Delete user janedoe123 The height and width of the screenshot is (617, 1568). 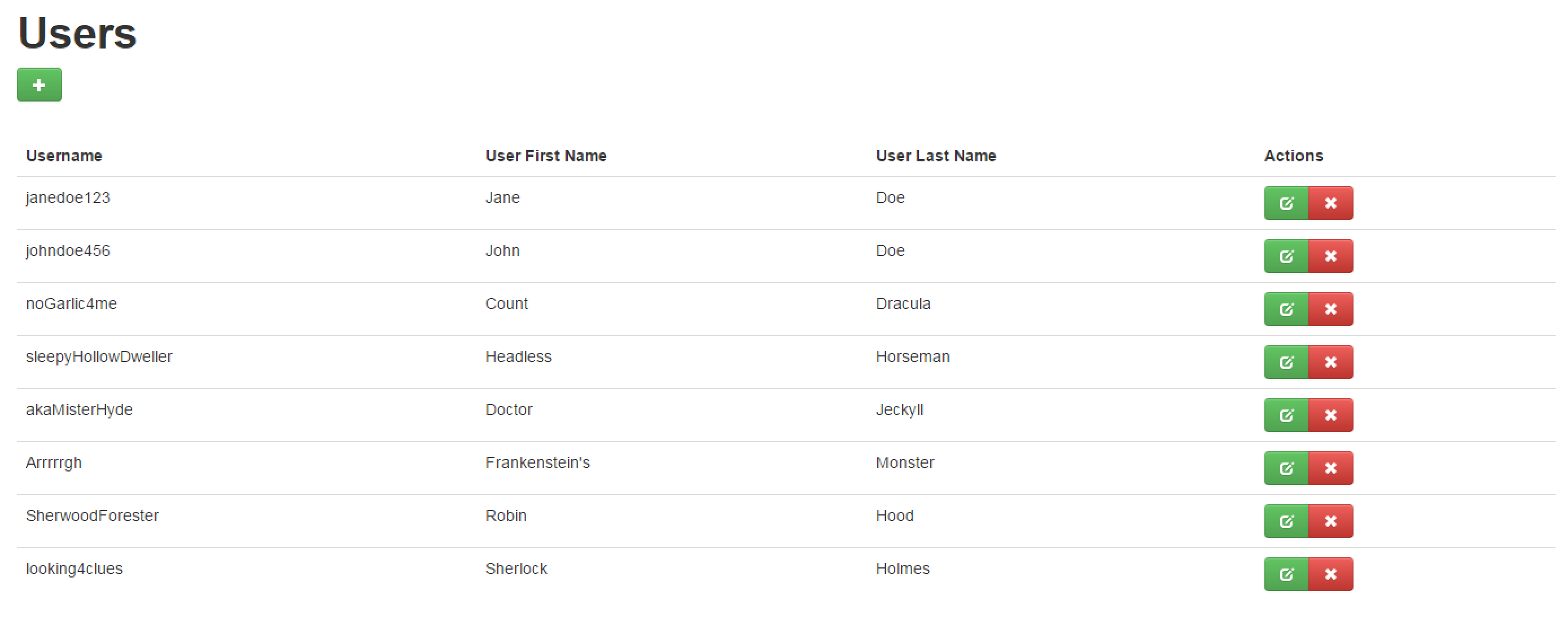(x=1330, y=203)
